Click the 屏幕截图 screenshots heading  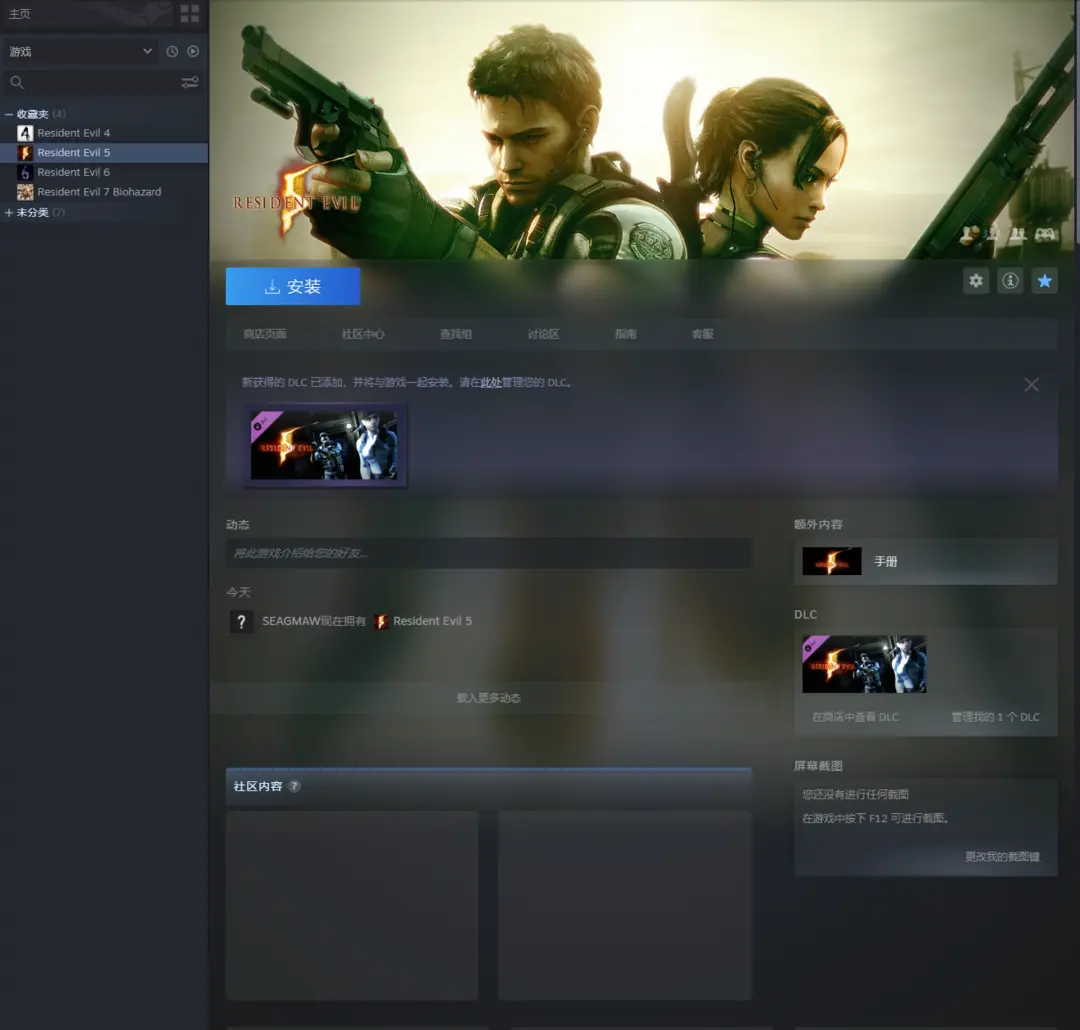coord(818,766)
